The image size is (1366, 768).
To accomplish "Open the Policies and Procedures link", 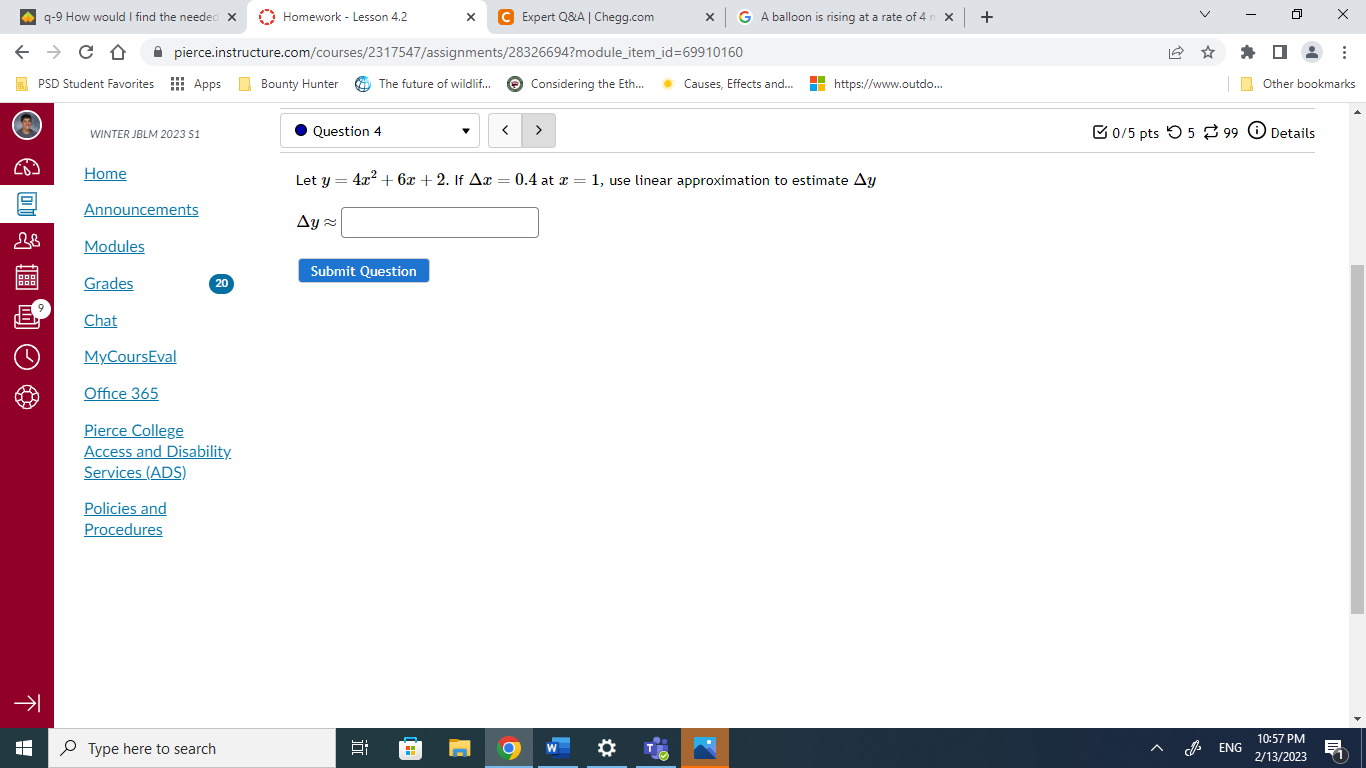I will (x=125, y=519).
